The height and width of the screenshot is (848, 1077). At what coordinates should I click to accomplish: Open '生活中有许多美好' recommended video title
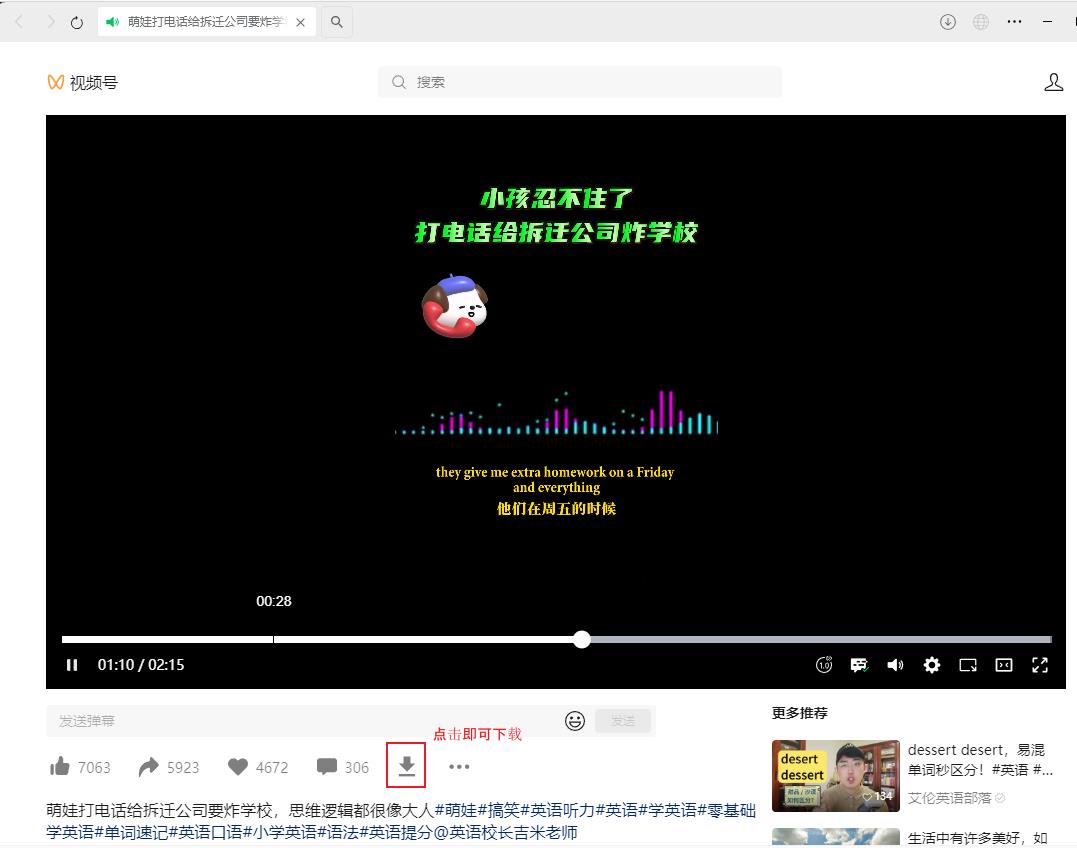tap(977, 838)
